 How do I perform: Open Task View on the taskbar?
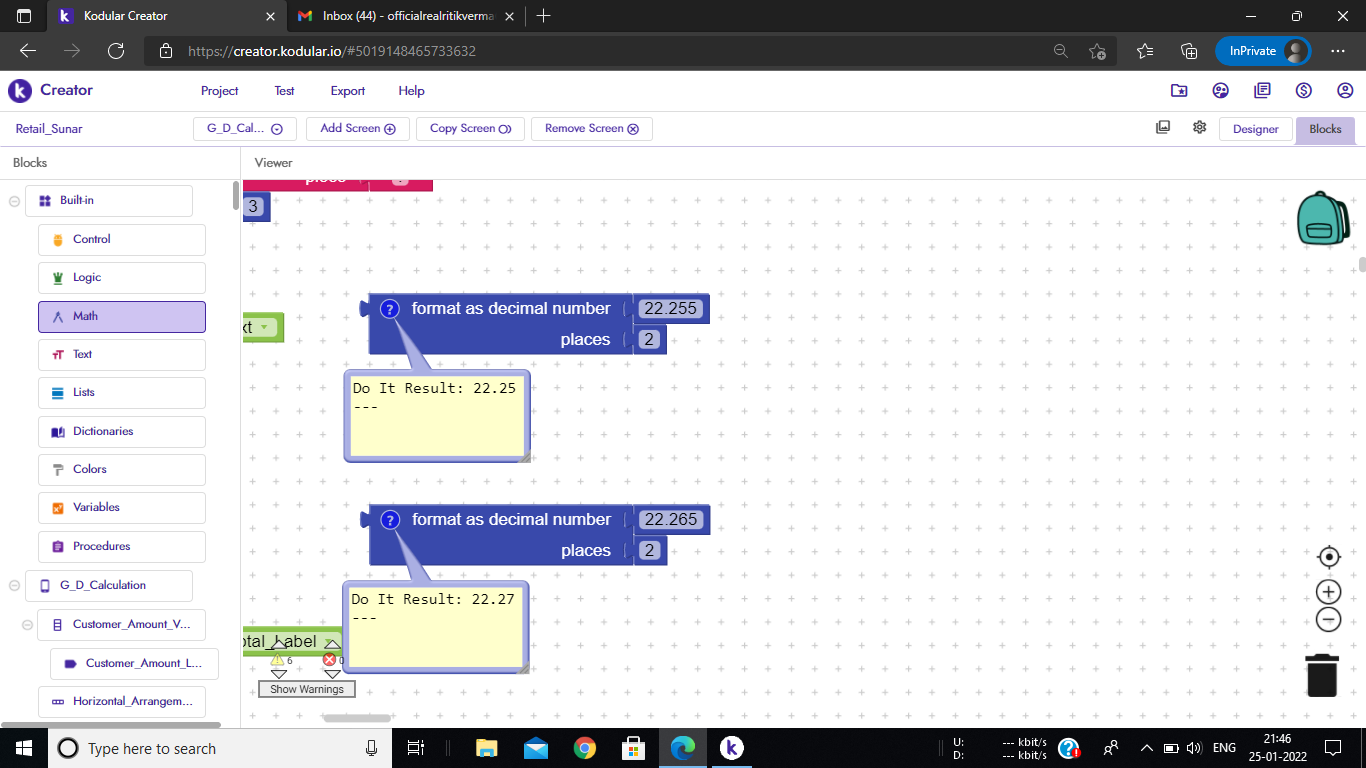pyautogui.click(x=417, y=748)
